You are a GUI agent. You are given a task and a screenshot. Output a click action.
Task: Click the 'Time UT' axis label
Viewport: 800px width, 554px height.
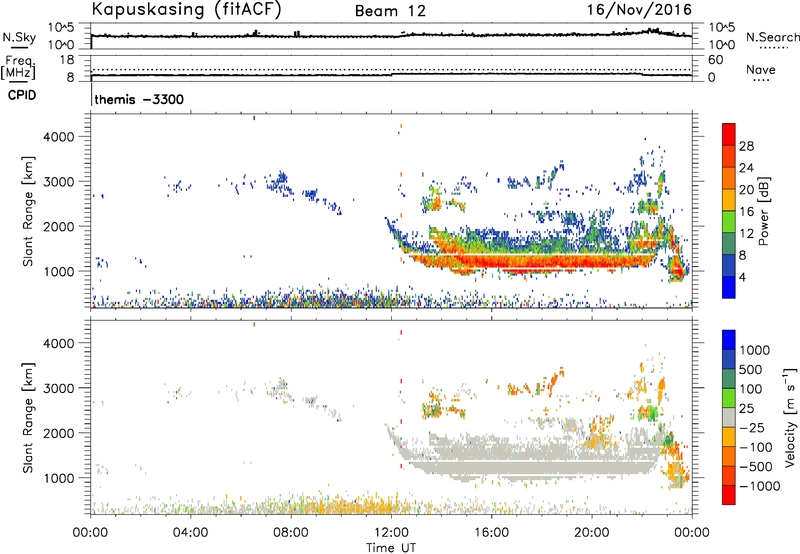[x=391, y=548]
